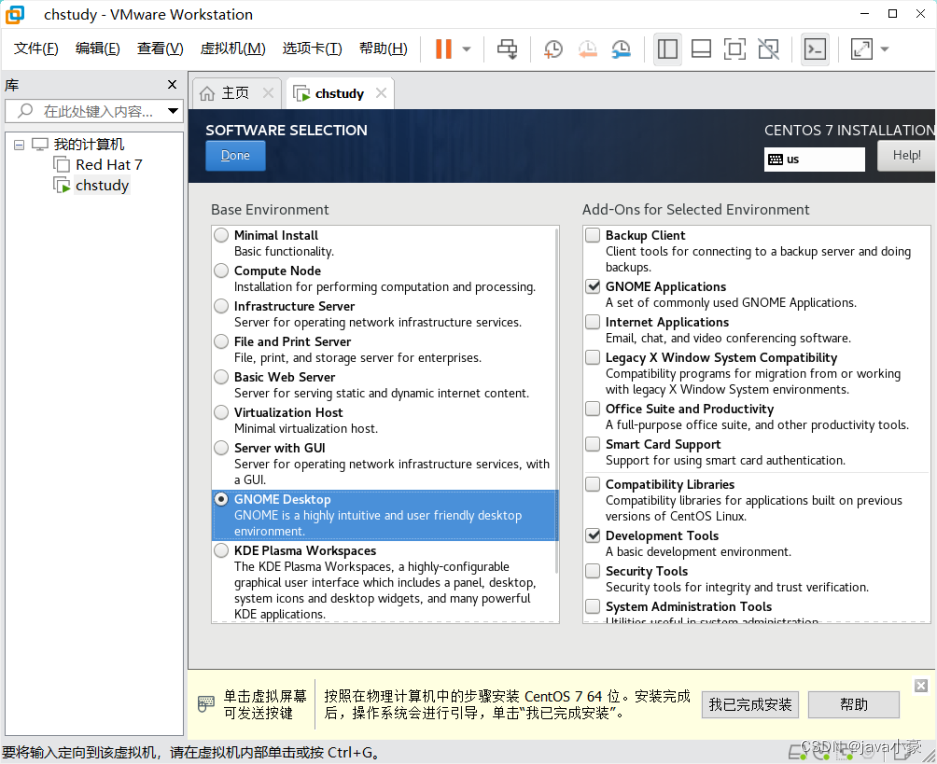Click the 帮助 button in install bar
The image size is (937, 764).
click(x=853, y=705)
